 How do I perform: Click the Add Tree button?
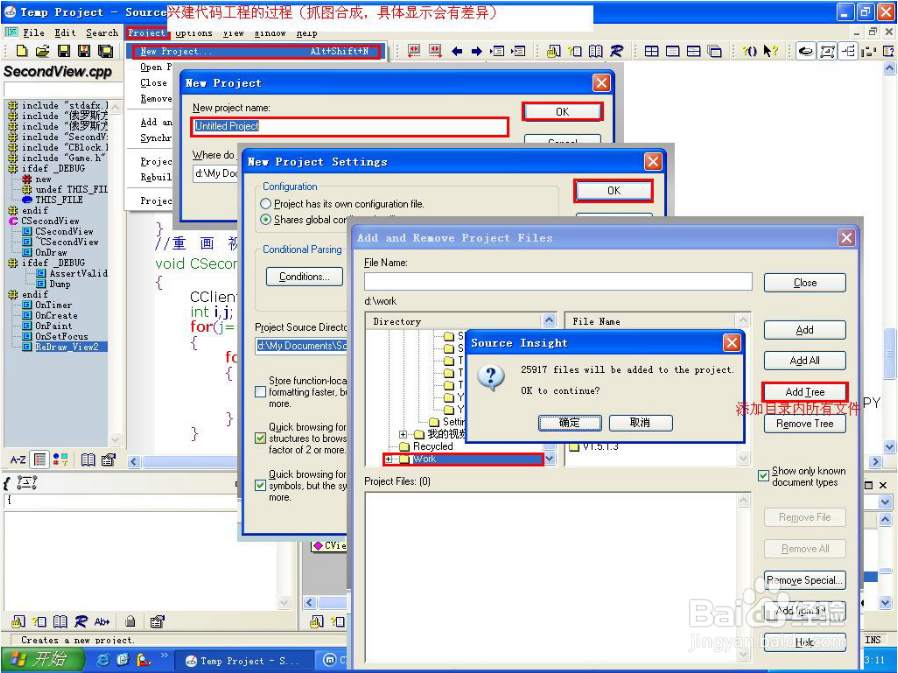(x=805, y=392)
